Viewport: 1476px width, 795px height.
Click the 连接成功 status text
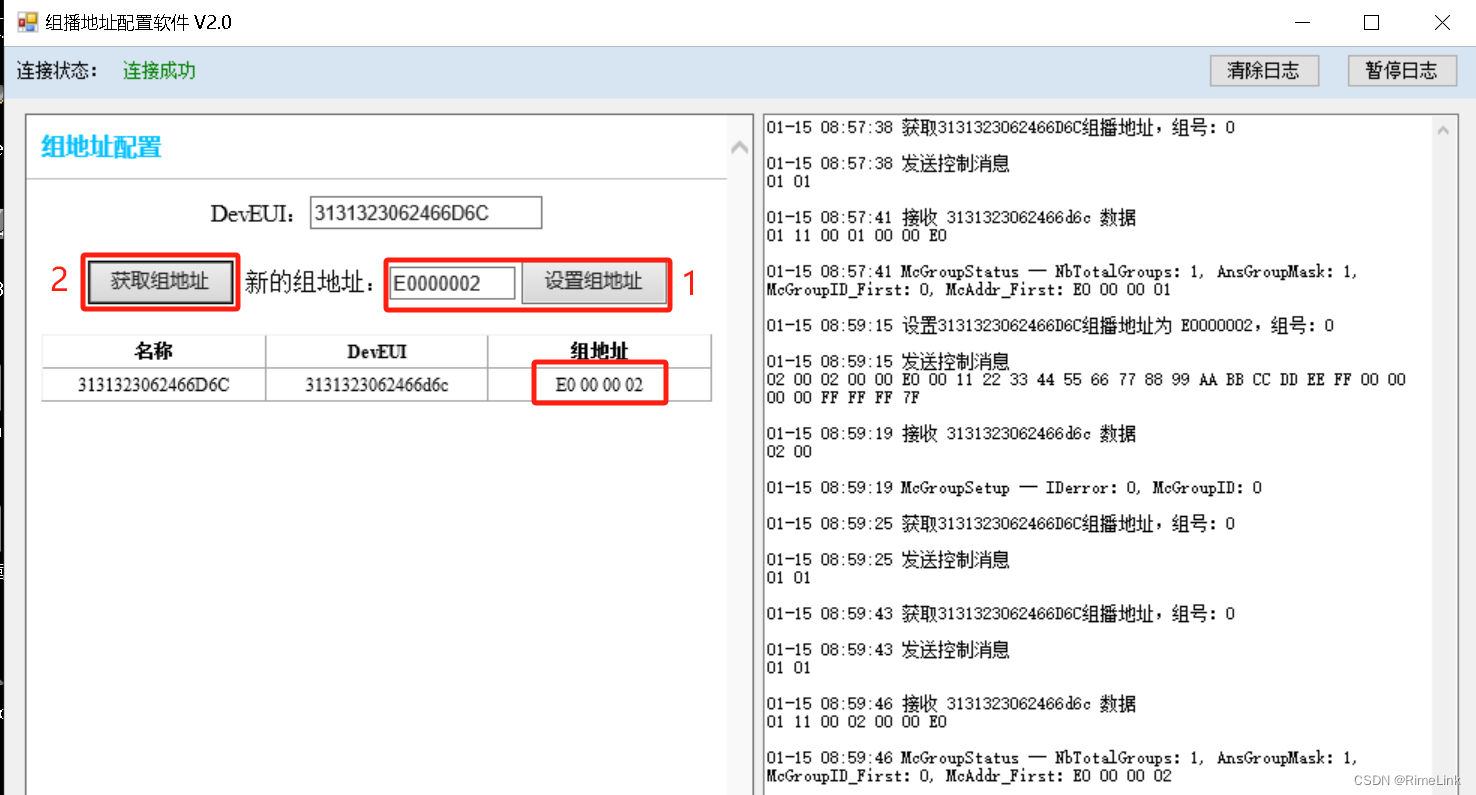(x=159, y=71)
